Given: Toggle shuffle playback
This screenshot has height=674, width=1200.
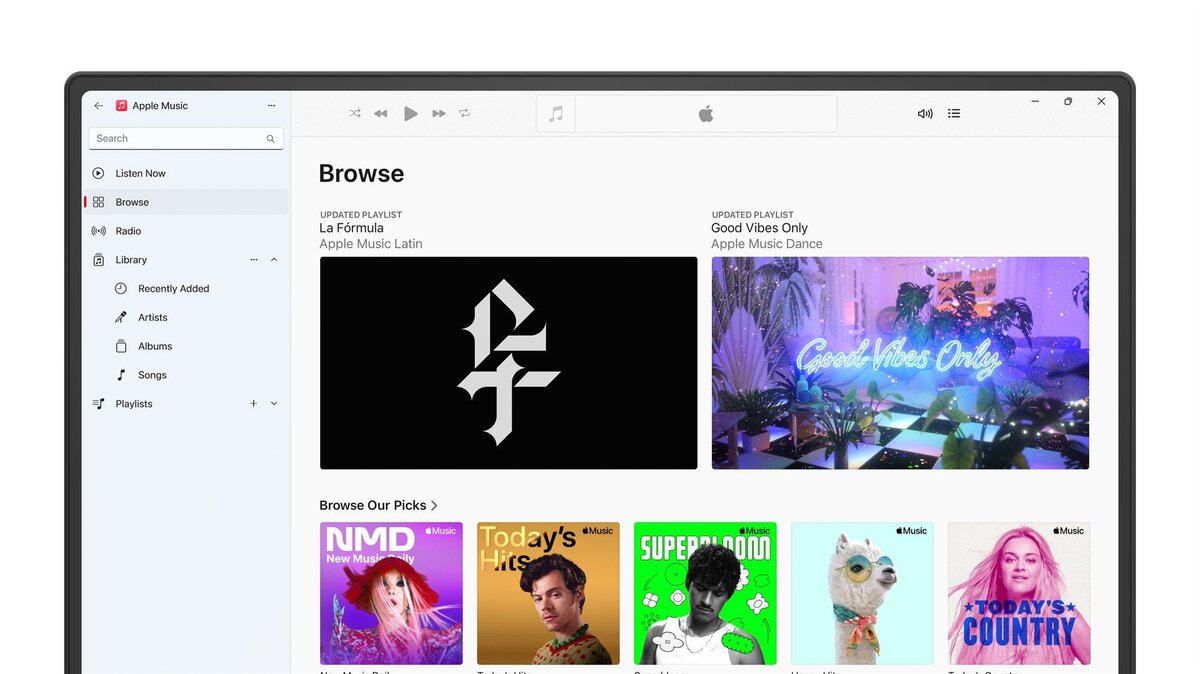Looking at the screenshot, I should pyautogui.click(x=355, y=114).
